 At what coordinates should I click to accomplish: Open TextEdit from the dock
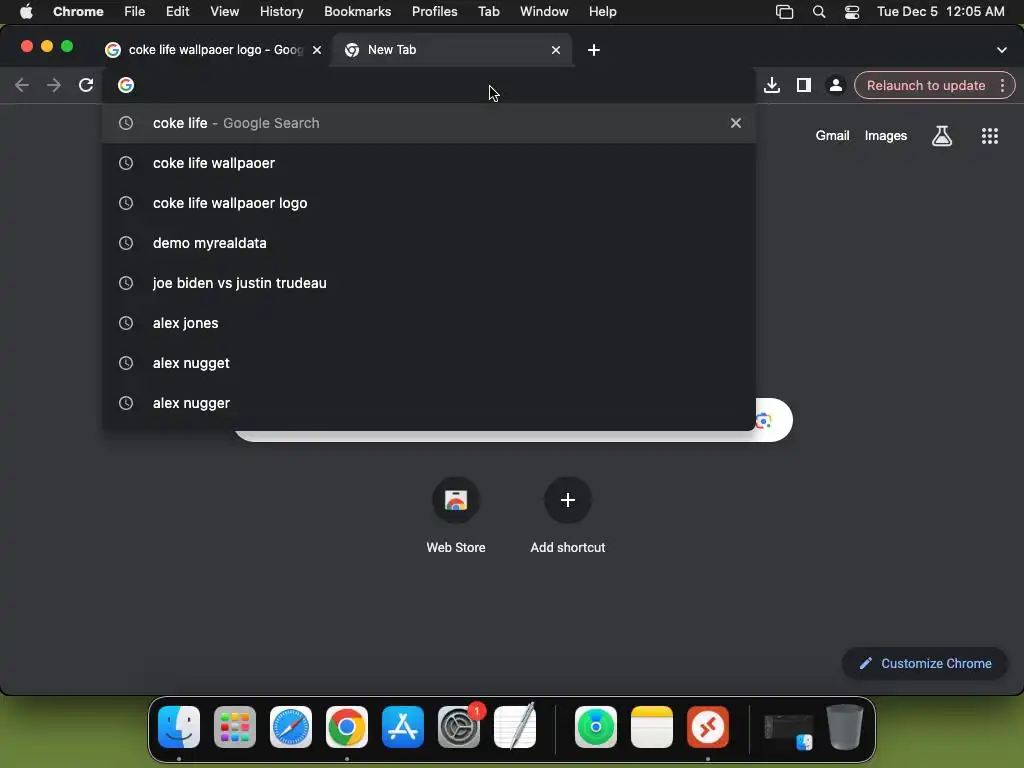tap(515, 727)
